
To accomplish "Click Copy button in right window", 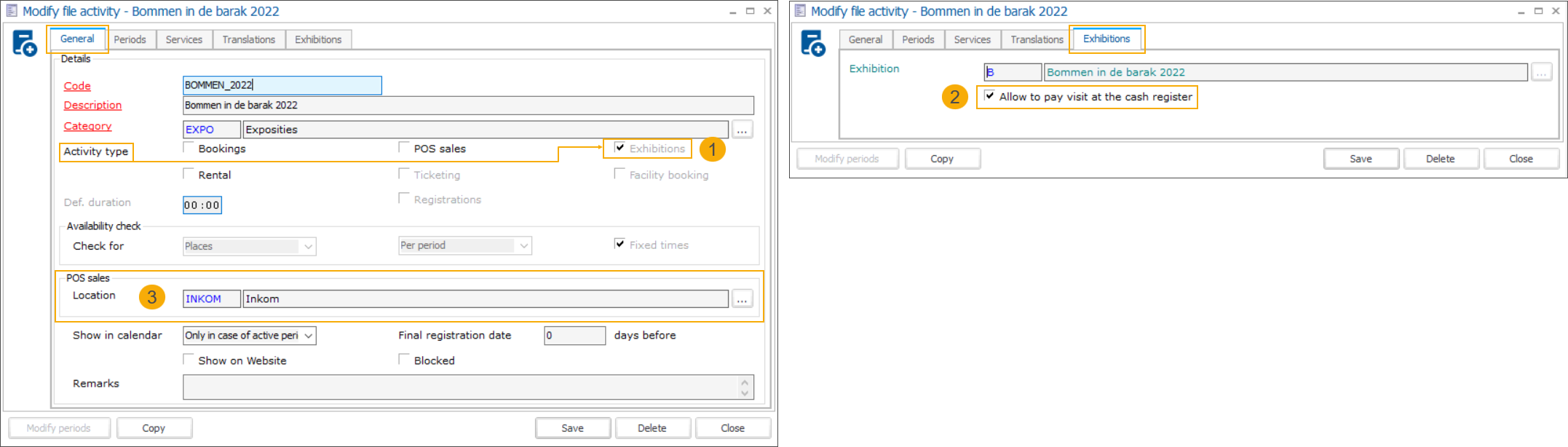I will coord(942,159).
